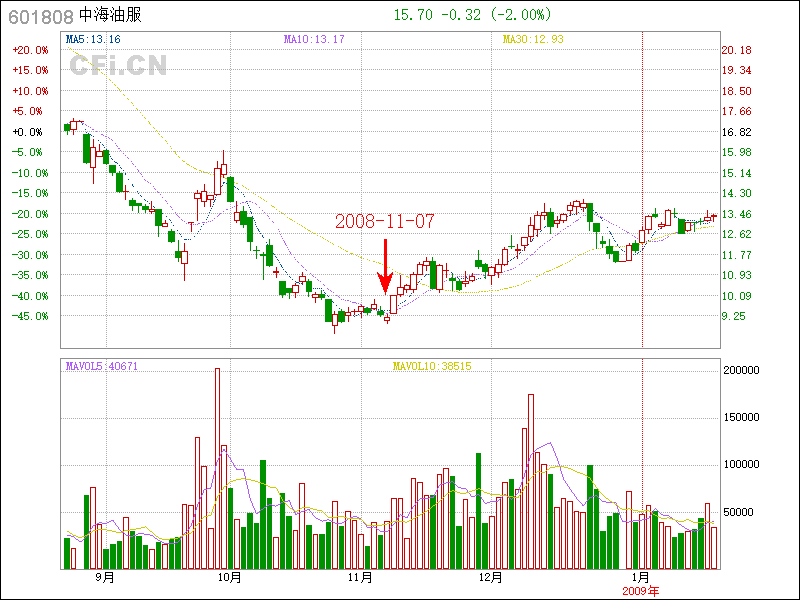Select the MA5:13.16 indicator label
Screen dimensions: 800x600
coord(93,40)
